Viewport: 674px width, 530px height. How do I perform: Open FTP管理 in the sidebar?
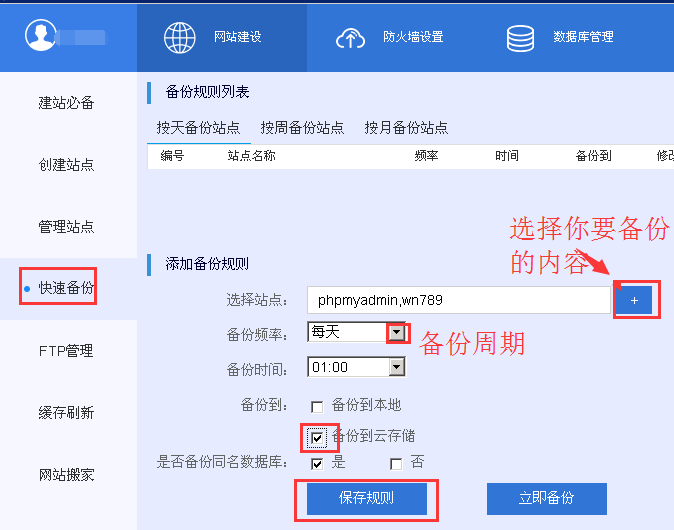(x=66, y=351)
